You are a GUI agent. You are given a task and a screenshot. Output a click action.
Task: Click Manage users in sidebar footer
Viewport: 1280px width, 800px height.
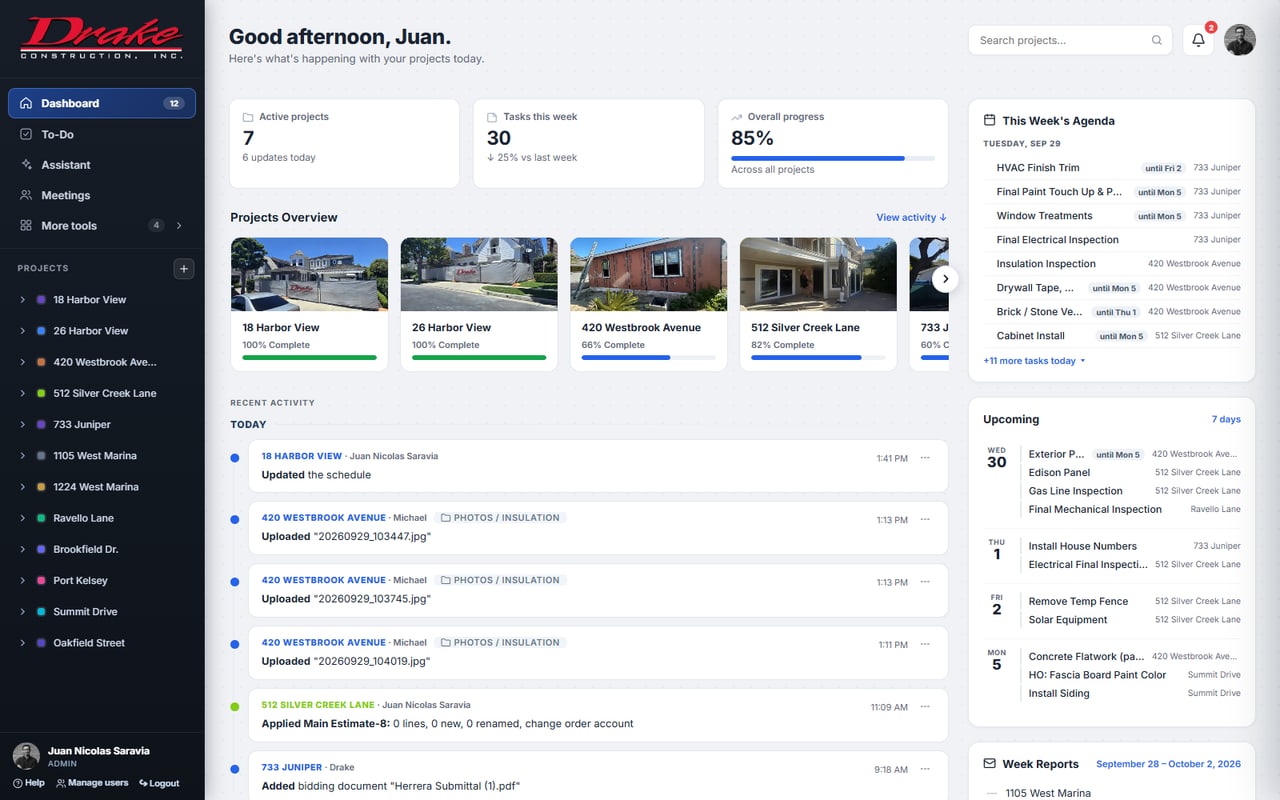coord(92,783)
